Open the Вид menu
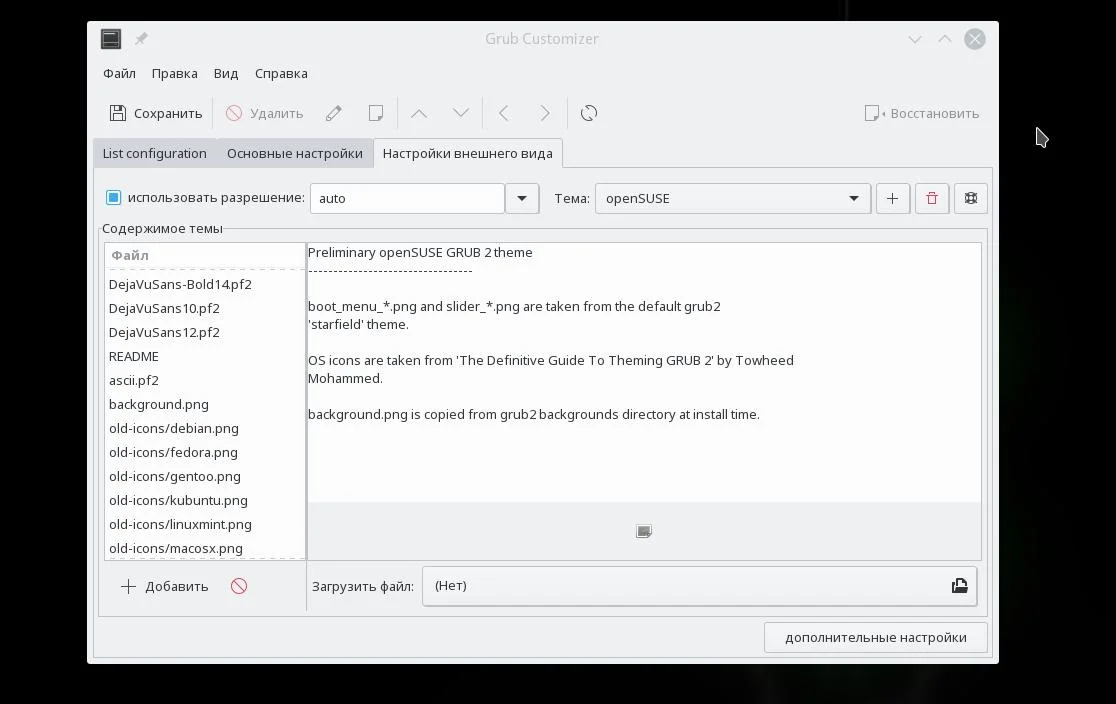This screenshot has width=1116, height=704. pyautogui.click(x=226, y=73)
